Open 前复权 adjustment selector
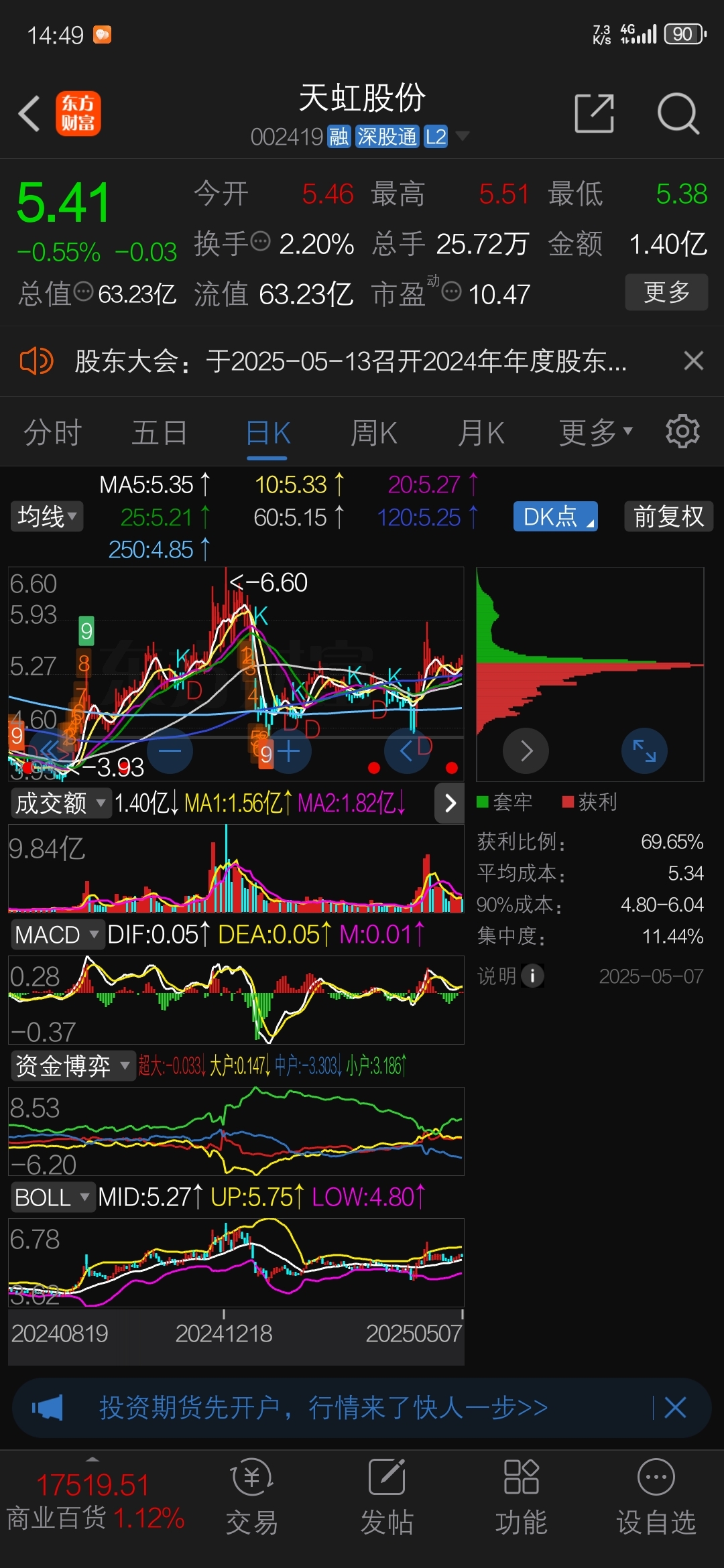 point(668,516)
